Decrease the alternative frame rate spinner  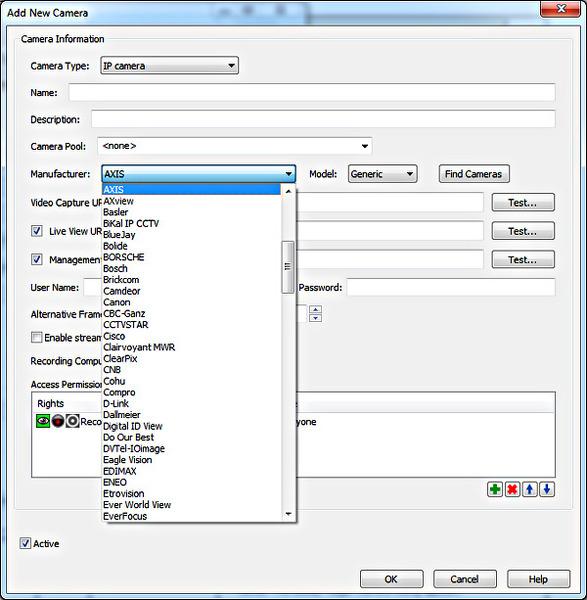tap(315, 318)
